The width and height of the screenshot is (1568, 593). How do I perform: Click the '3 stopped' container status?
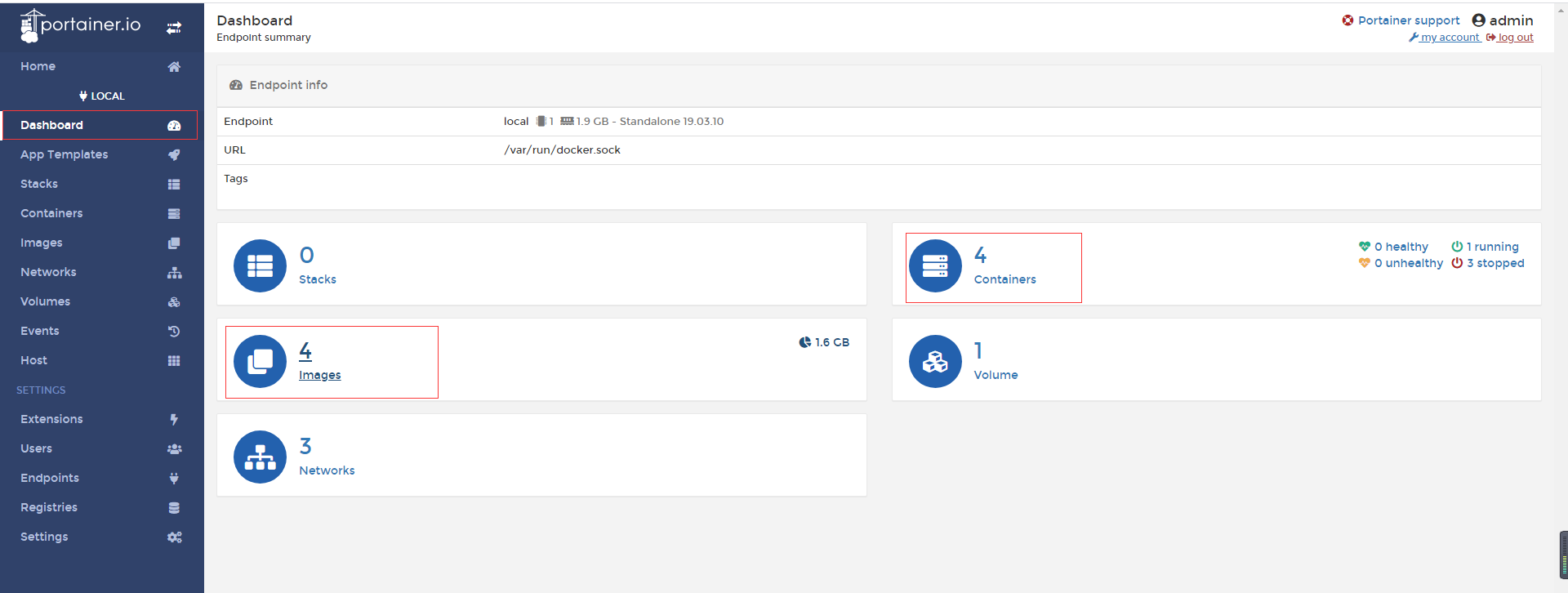click(x=1488, y=263)
